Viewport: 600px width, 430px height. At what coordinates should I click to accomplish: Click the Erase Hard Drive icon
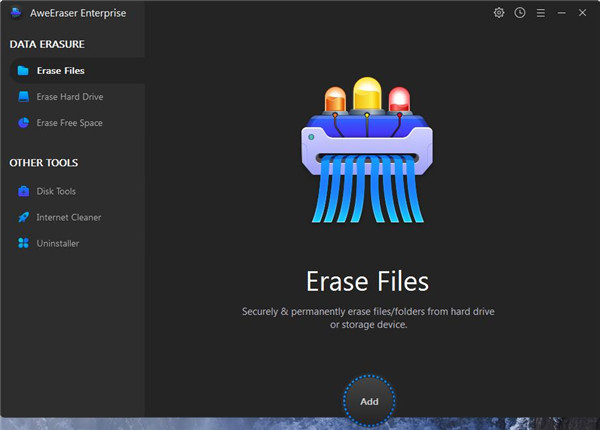click(23, 97)
